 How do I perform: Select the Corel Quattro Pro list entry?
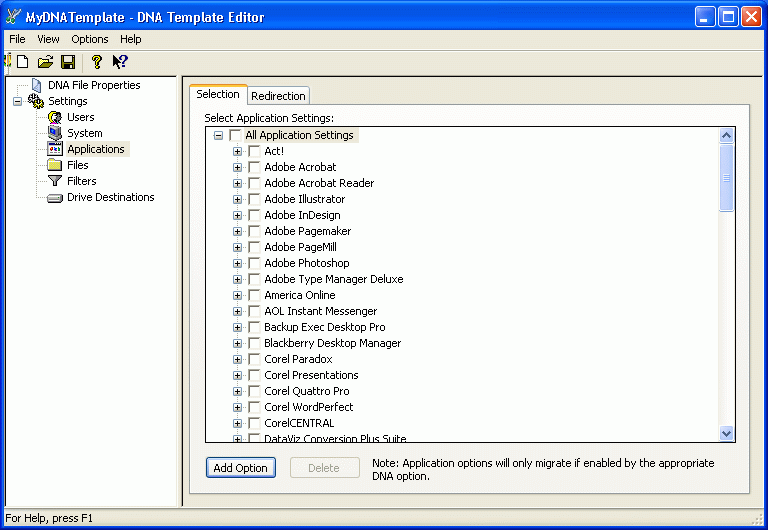click(307, 391)
